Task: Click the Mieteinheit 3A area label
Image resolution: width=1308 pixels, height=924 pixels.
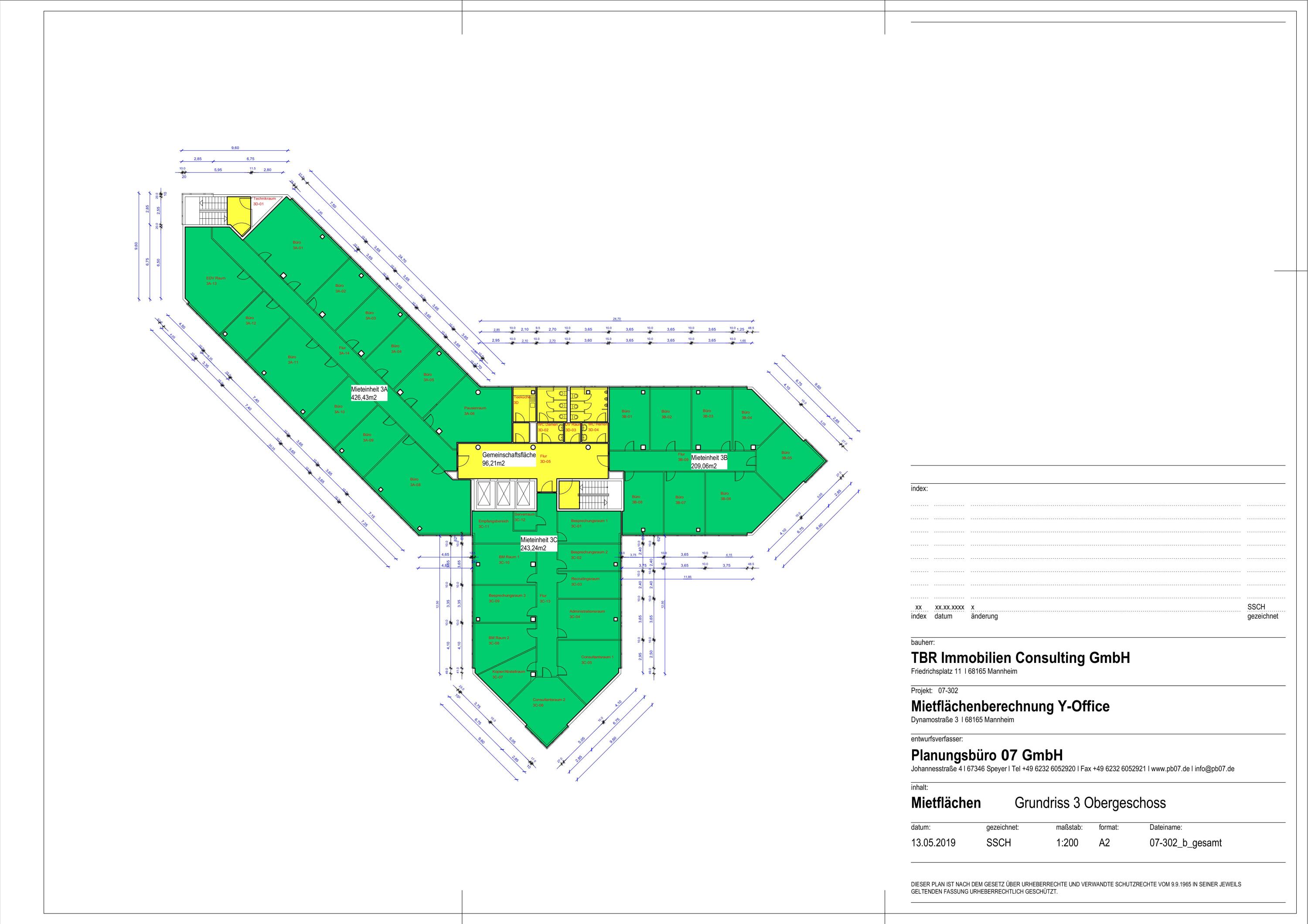Action: pyautogui.click(x=369, y=393)
